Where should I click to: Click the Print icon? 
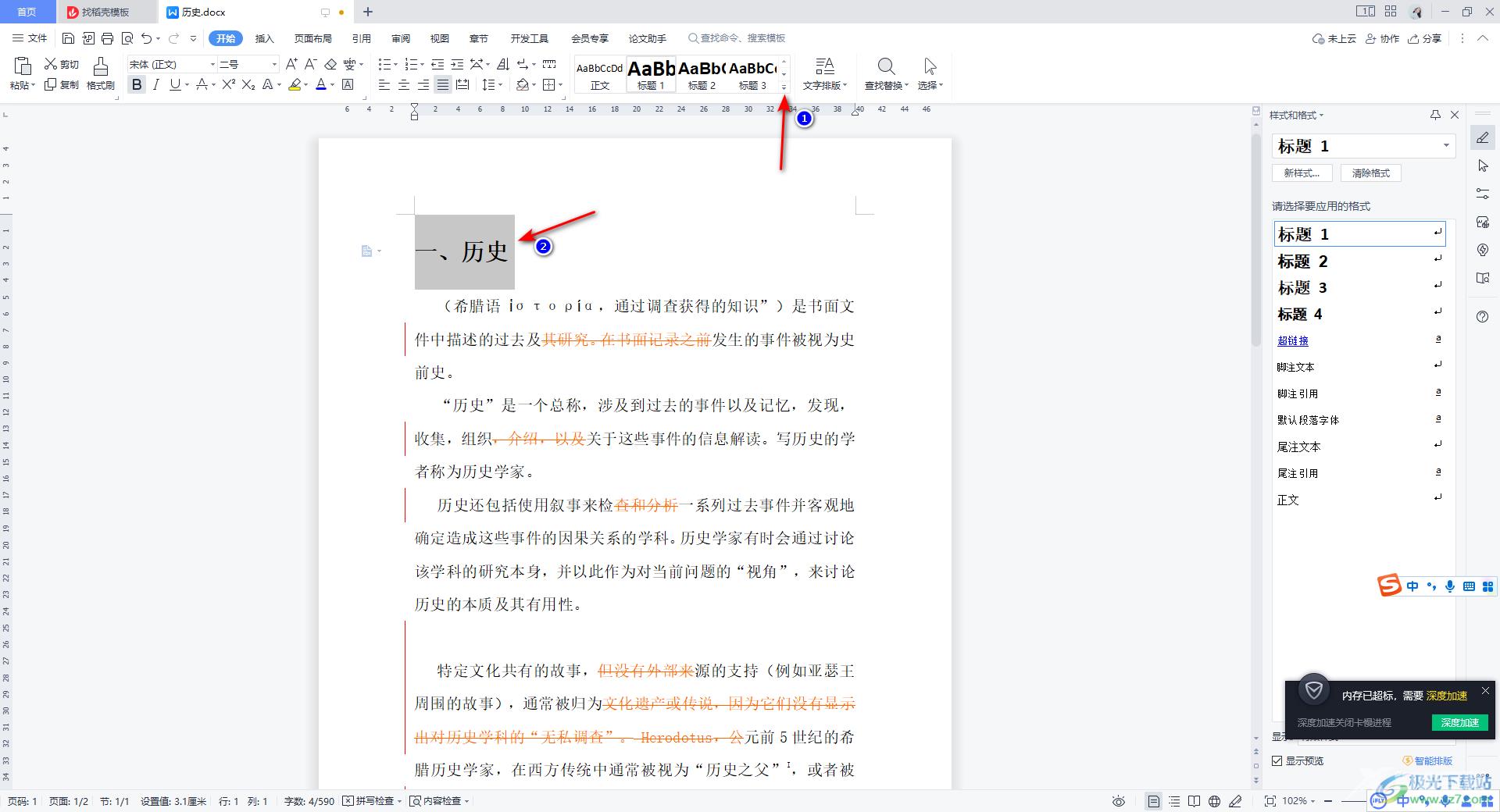point(108,38)
